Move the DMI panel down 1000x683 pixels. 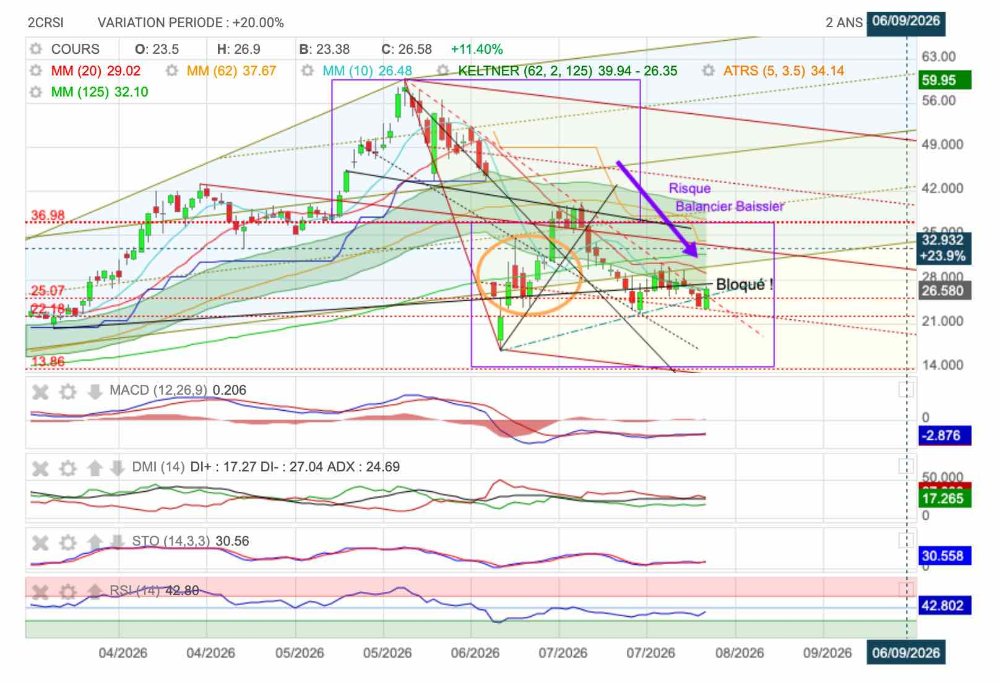coord(117,468)
